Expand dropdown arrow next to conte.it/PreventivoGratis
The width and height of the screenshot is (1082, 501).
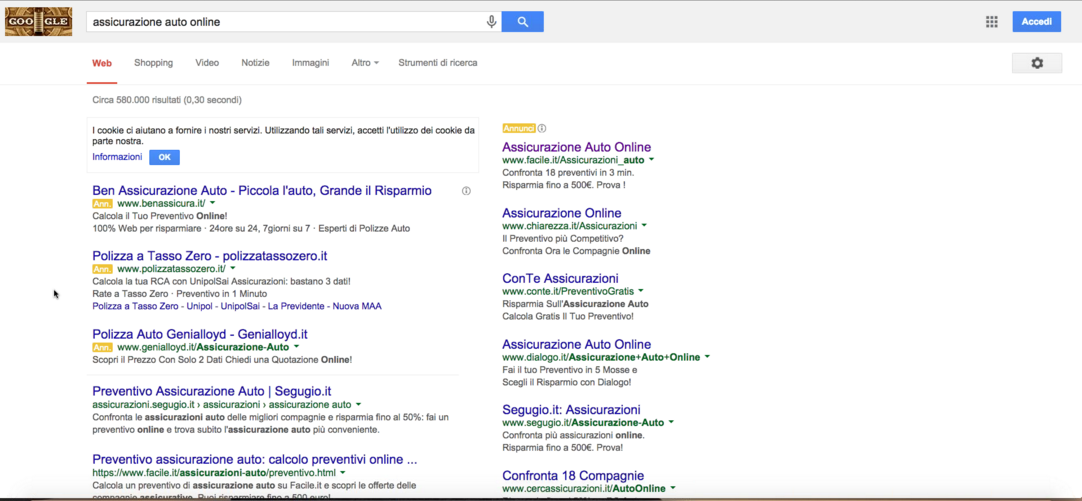pyautogui.click(x=640, y=291)
